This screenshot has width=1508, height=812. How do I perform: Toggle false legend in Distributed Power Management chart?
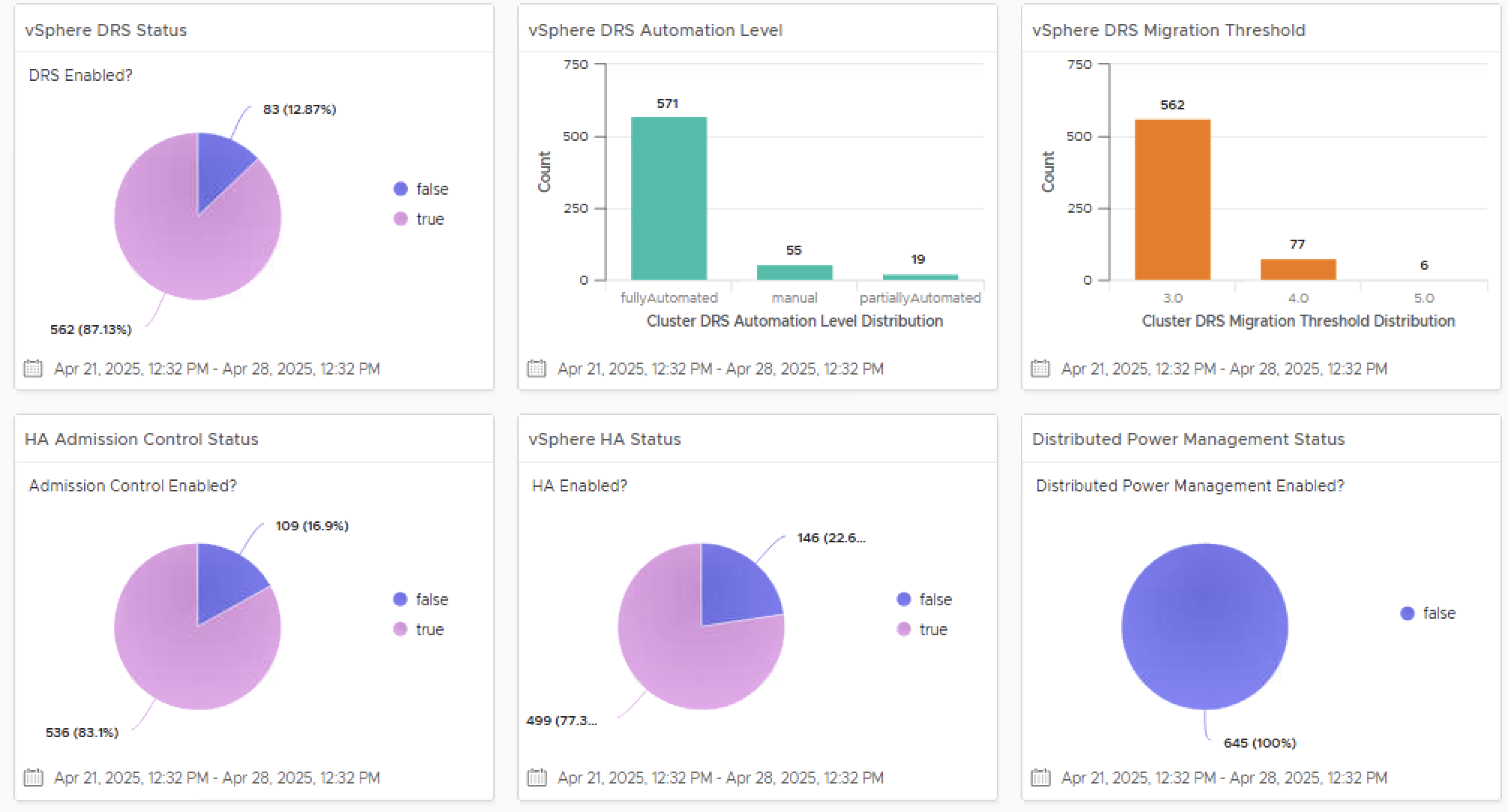point(1429,613)
